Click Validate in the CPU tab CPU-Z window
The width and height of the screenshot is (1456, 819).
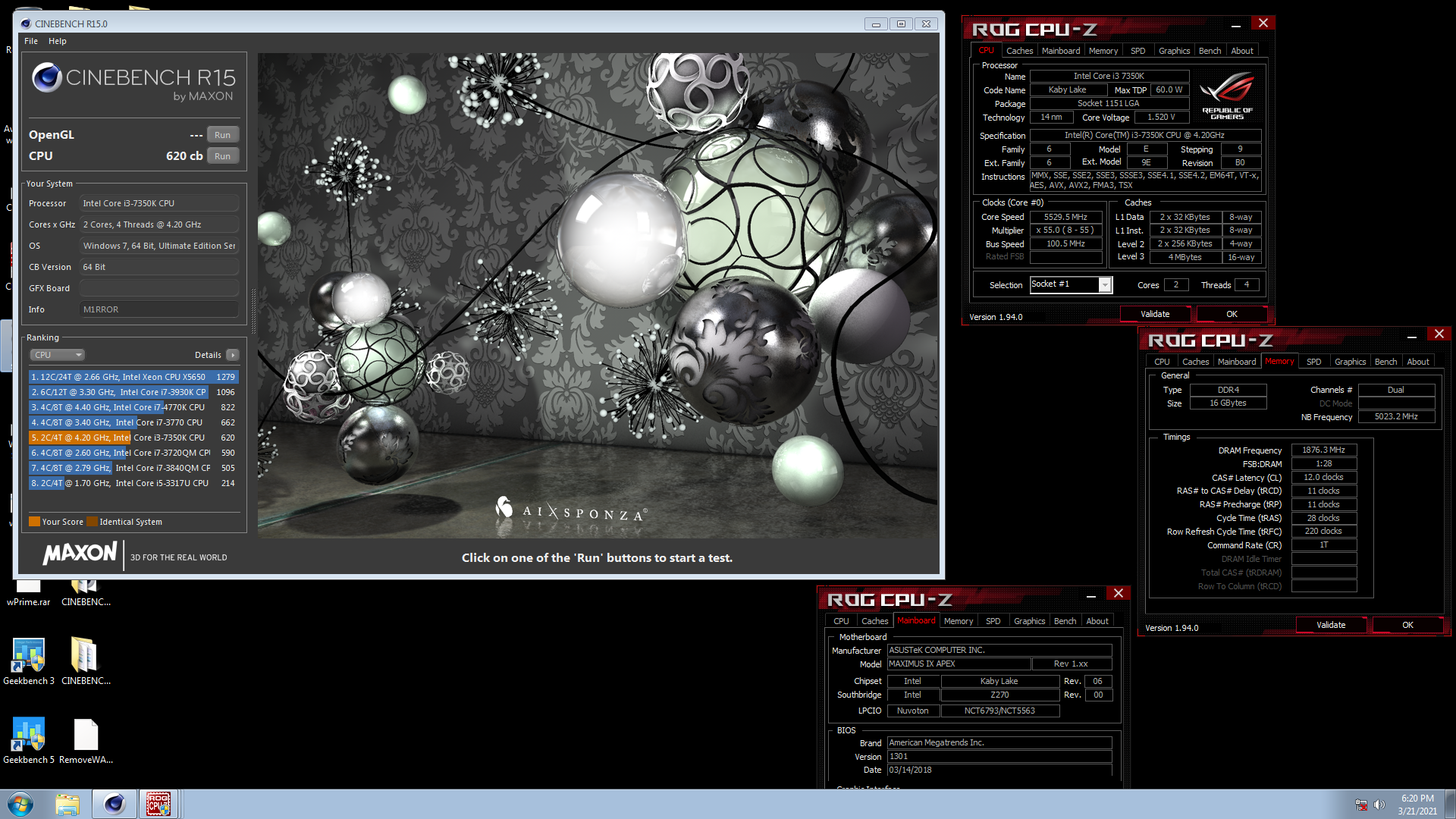click(x=1155, y=314)
